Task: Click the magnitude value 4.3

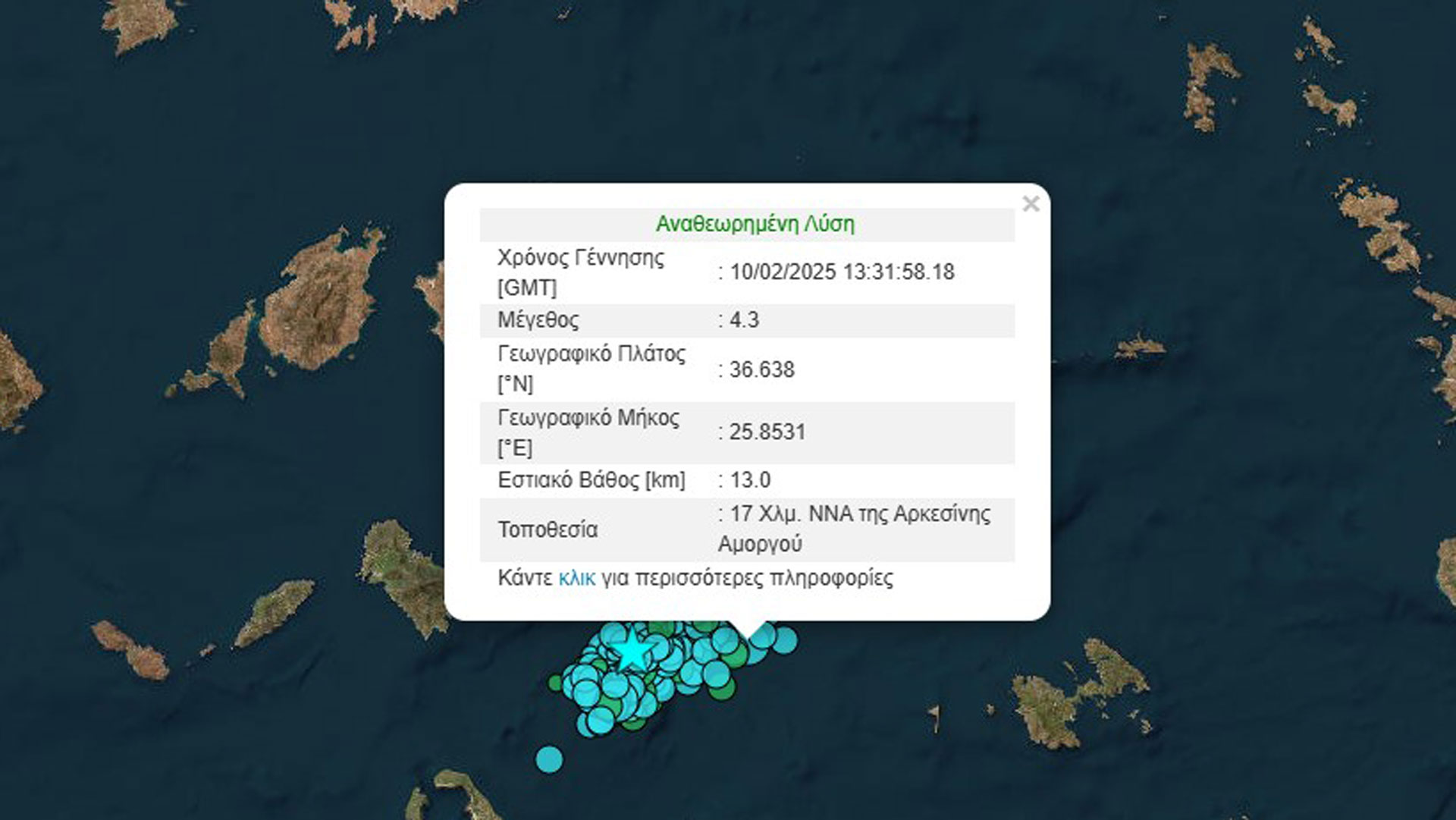Action: pos(743,320)
